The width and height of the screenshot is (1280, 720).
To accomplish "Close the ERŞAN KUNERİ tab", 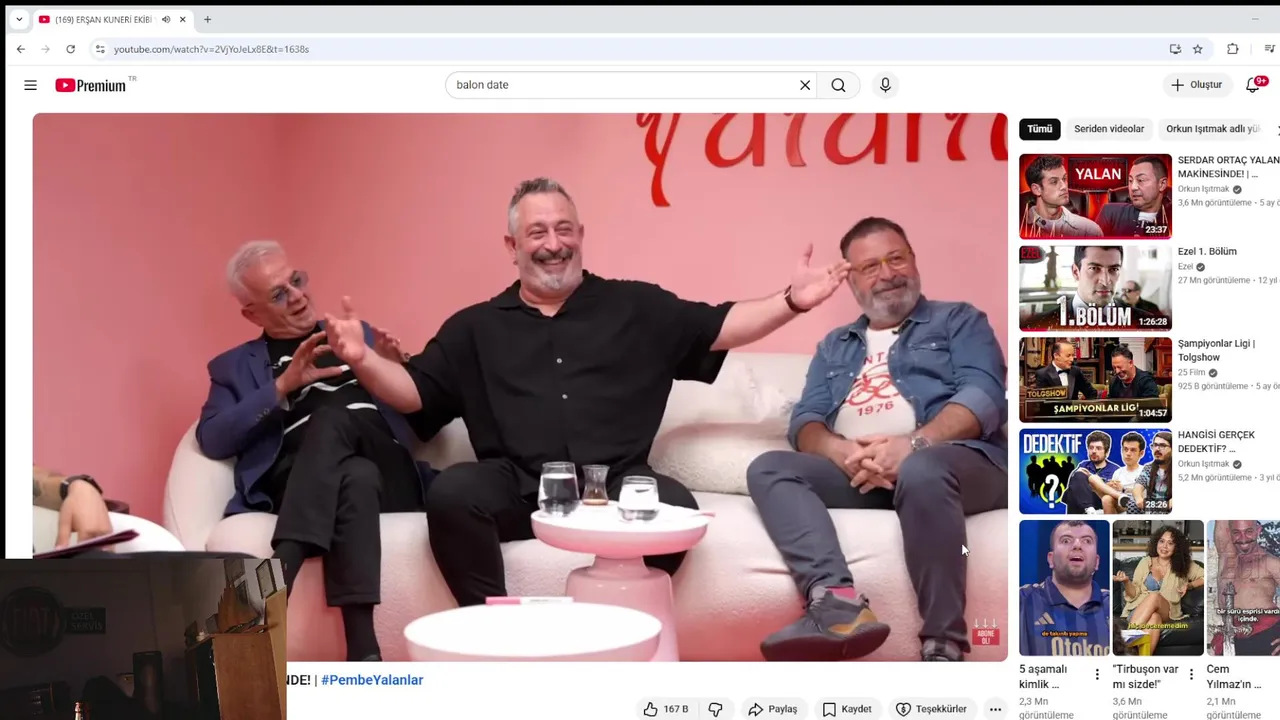I will click(183, 19).
